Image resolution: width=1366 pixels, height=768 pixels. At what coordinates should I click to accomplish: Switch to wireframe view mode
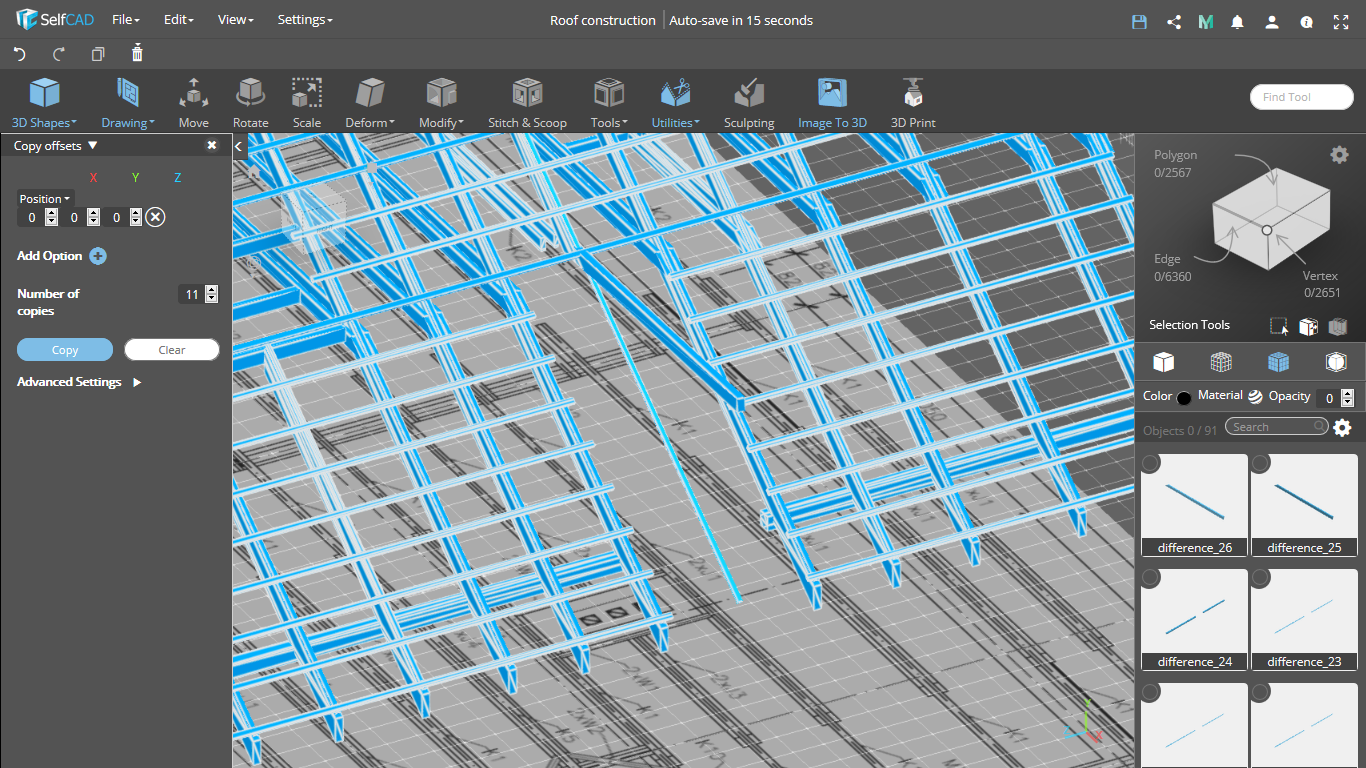click(1221, 362)
